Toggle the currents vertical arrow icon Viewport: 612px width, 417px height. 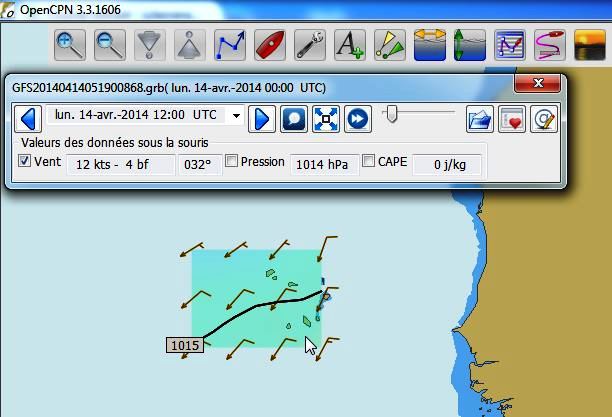(470, 45)
